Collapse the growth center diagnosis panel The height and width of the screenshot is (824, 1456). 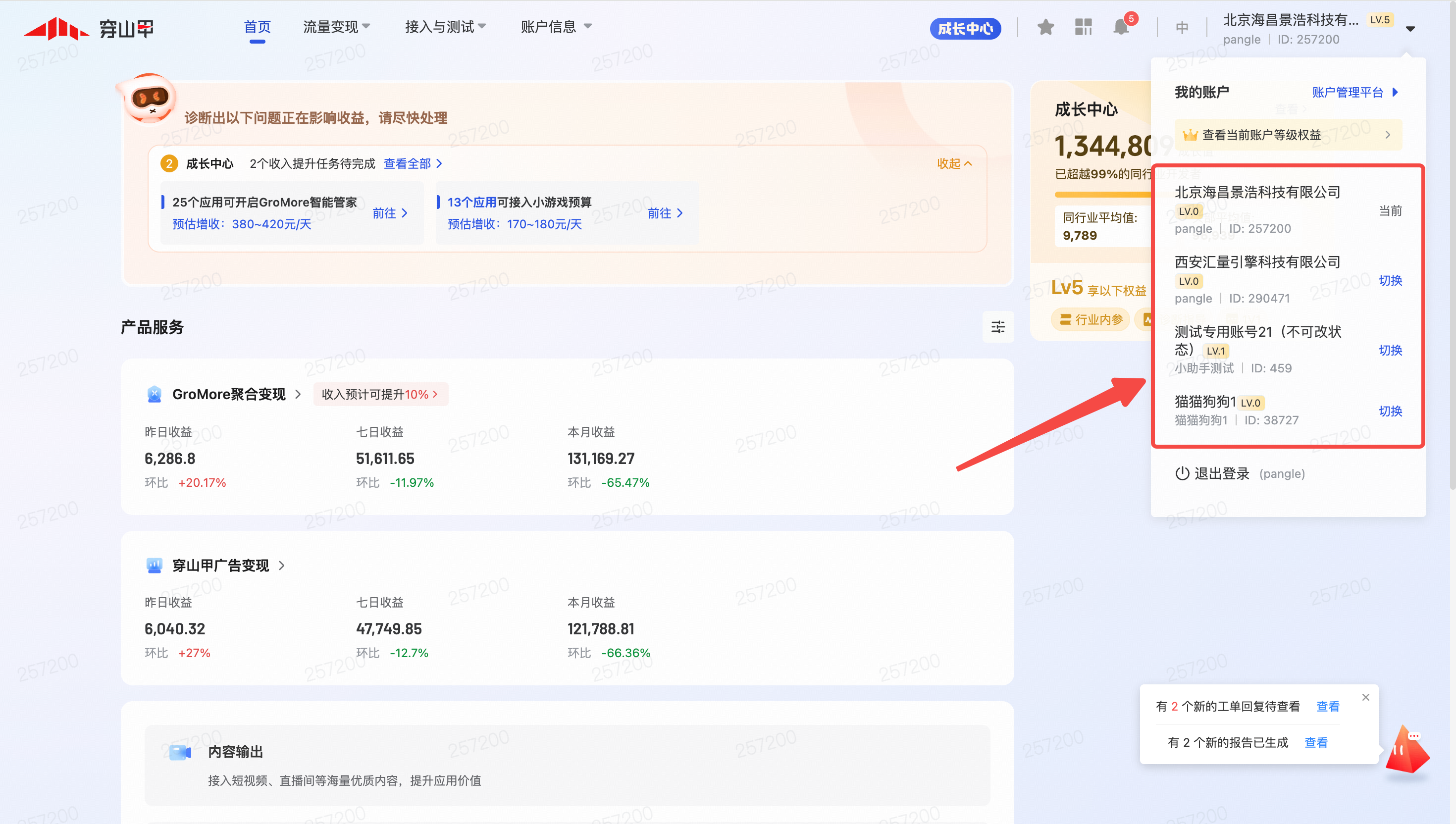coord(954,163)
